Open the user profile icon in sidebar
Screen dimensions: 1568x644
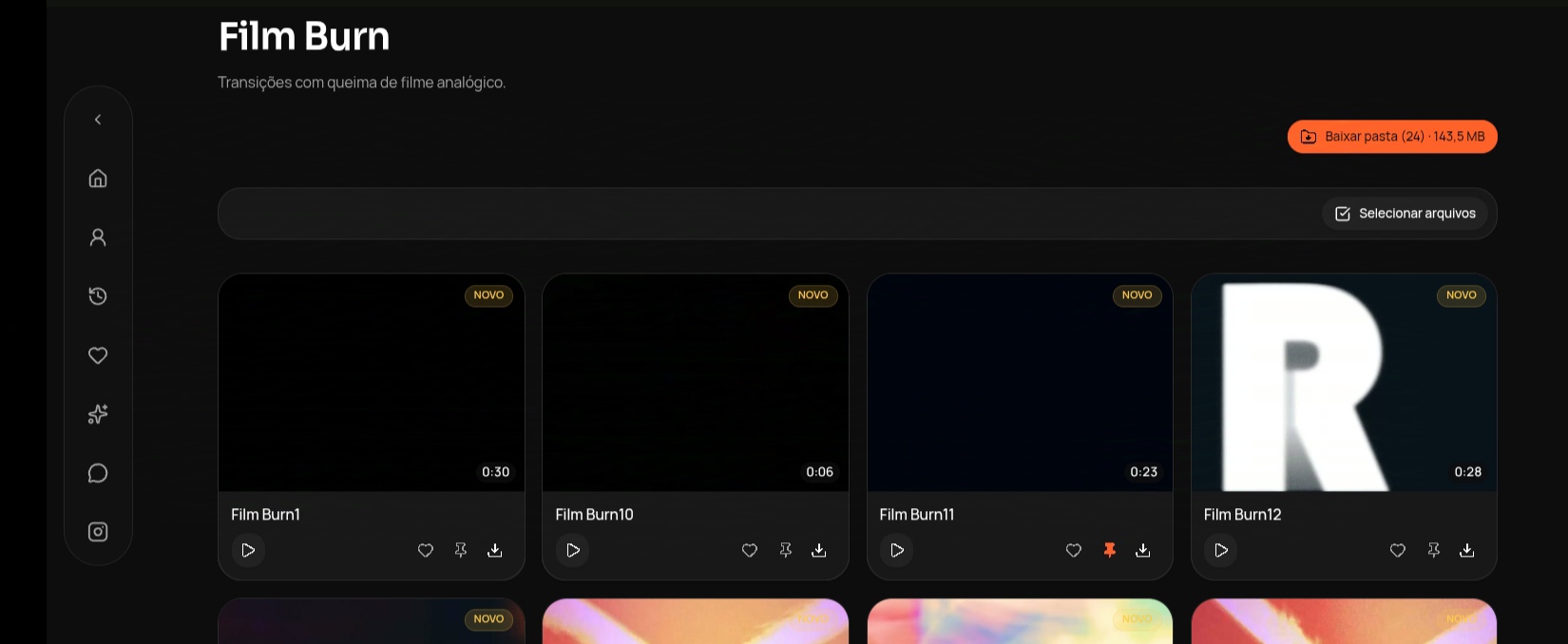98,237
